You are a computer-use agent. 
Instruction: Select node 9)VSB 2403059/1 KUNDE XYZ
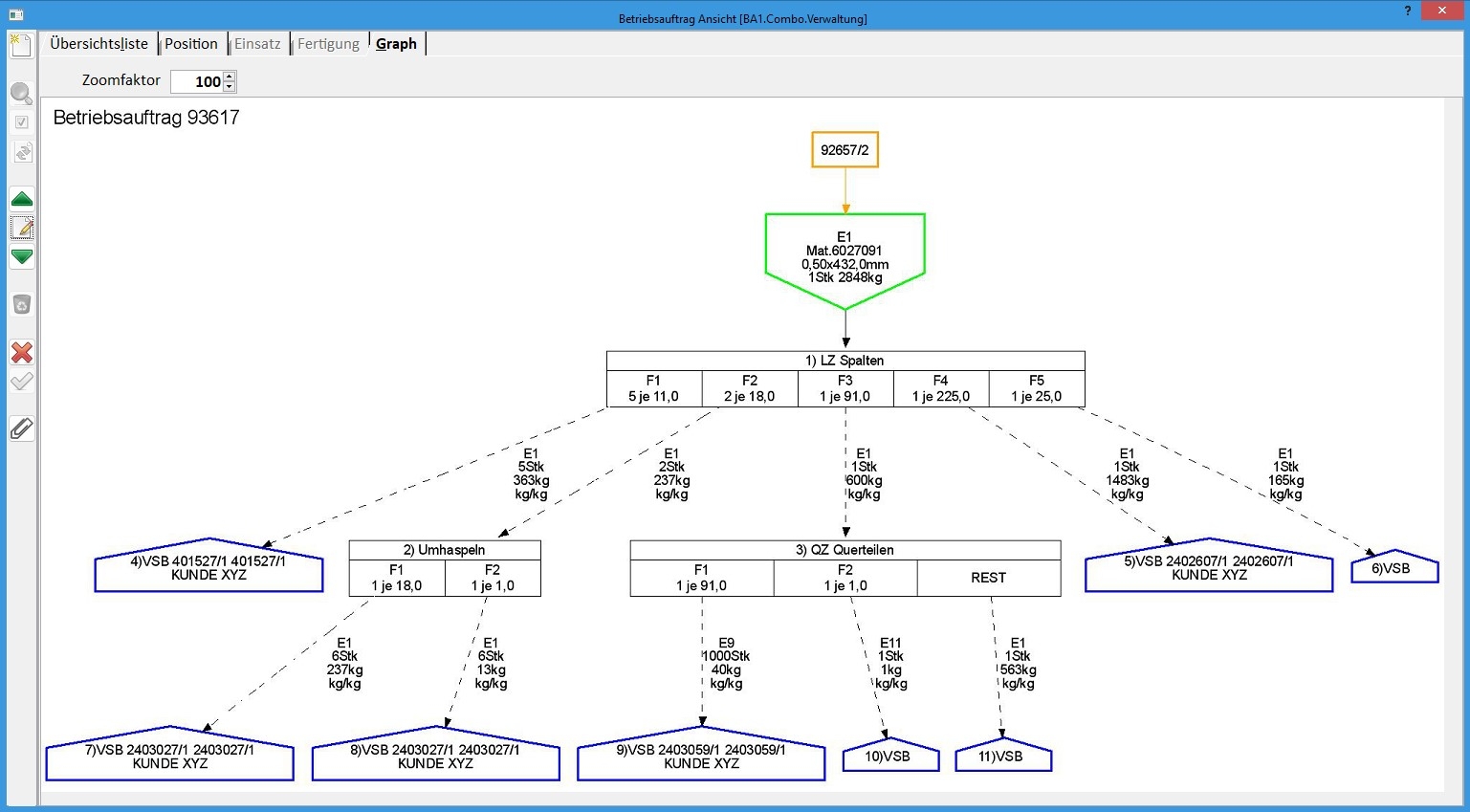[701, 756]
